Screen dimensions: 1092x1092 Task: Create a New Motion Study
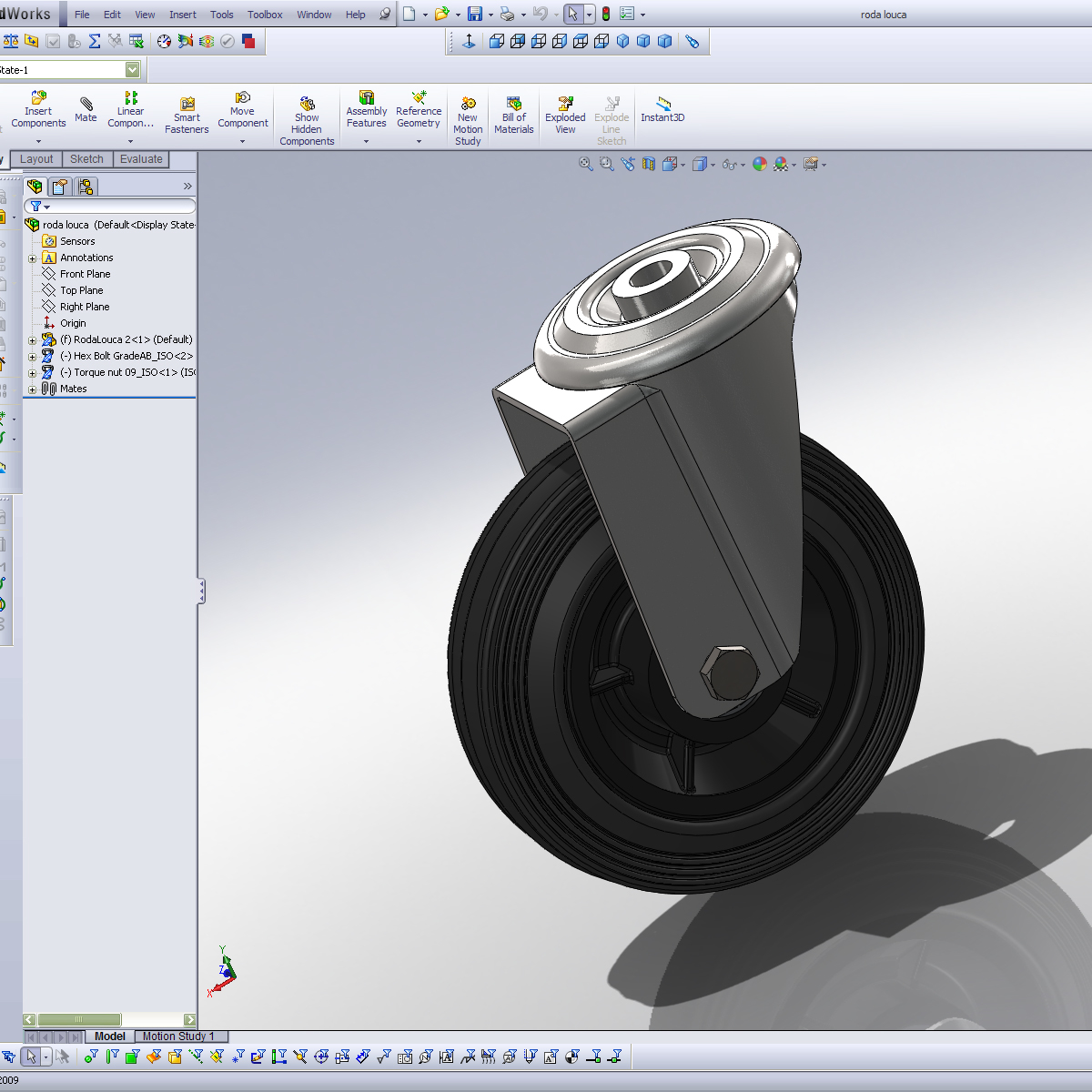click(x=468, y=114)
